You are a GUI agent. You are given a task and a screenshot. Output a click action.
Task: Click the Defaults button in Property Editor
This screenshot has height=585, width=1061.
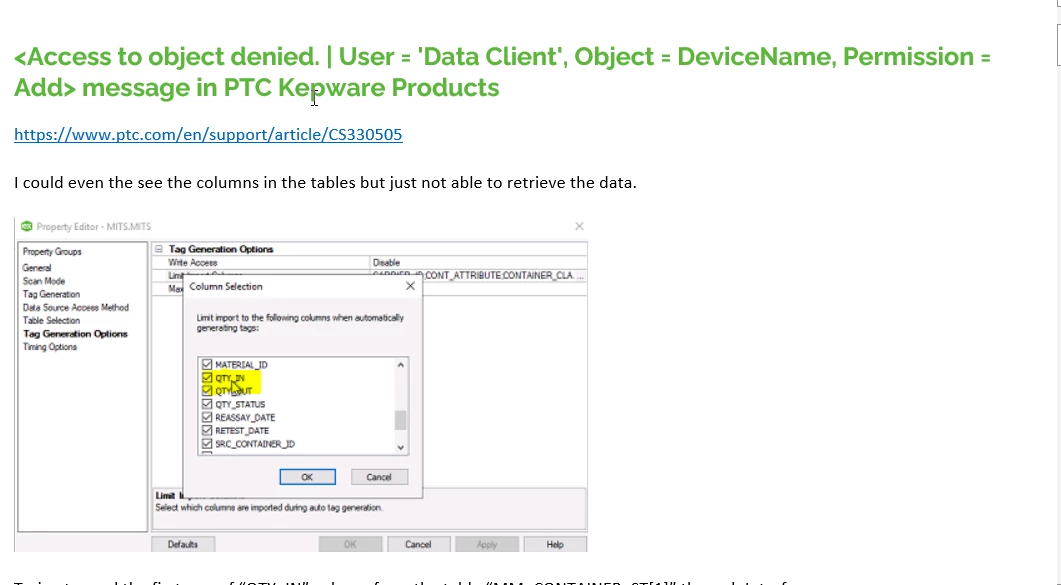click(x=183, y=544)
